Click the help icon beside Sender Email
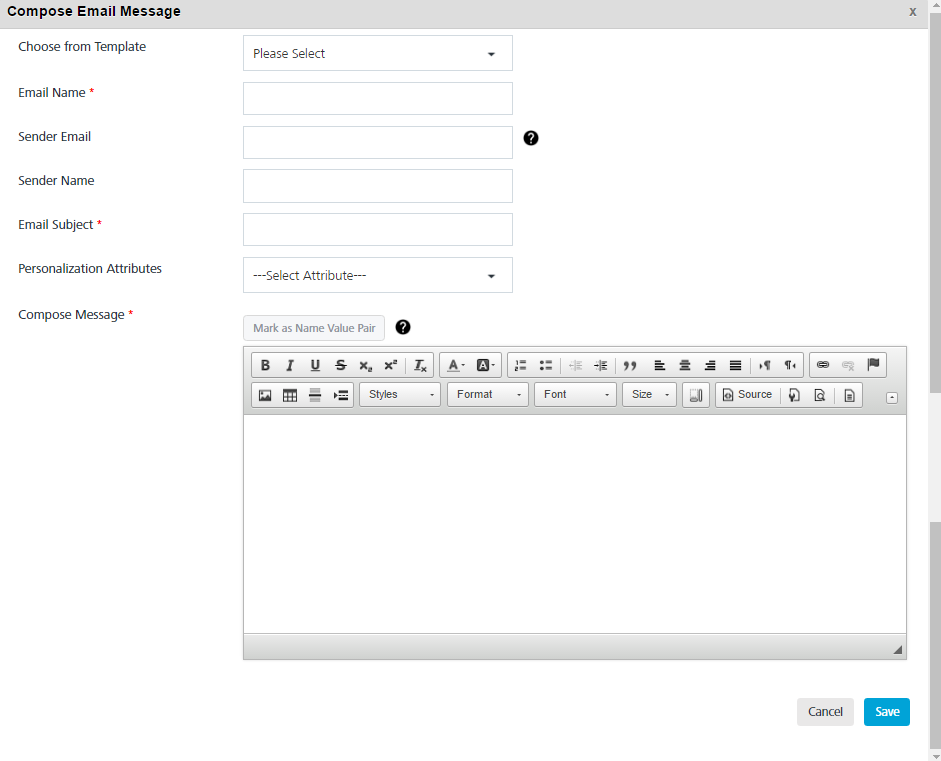941x761 pixels. tap(531, 138)
